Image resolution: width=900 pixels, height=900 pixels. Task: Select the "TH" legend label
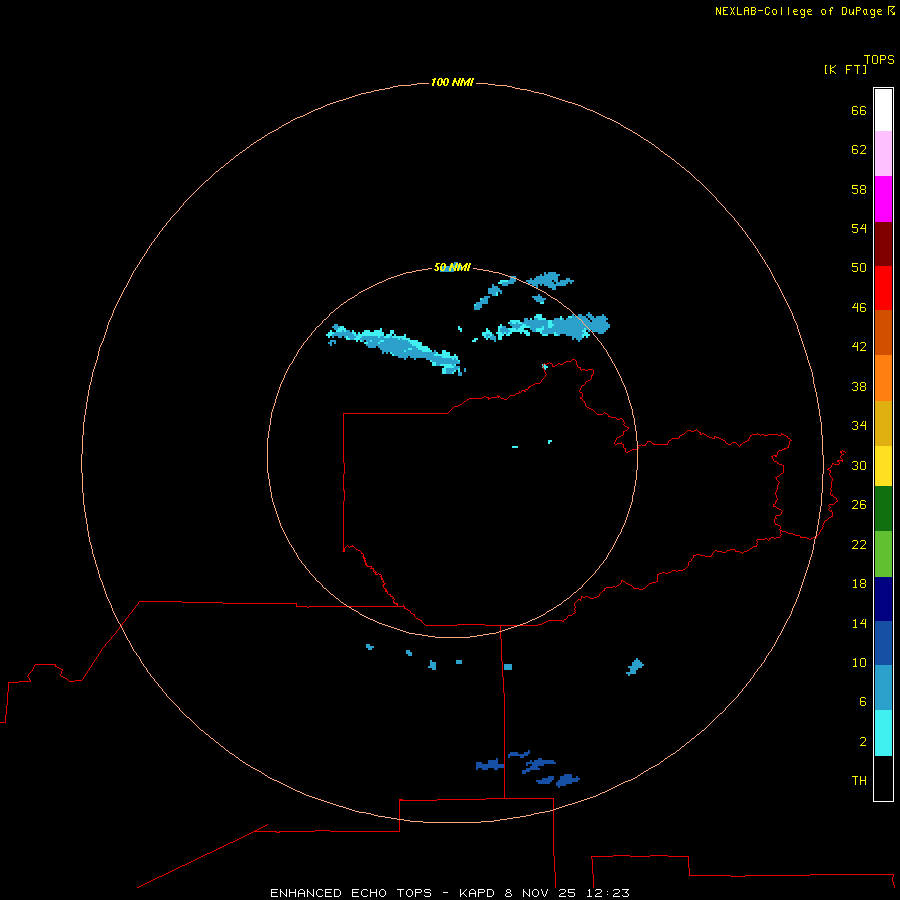(x=859, y=780)
